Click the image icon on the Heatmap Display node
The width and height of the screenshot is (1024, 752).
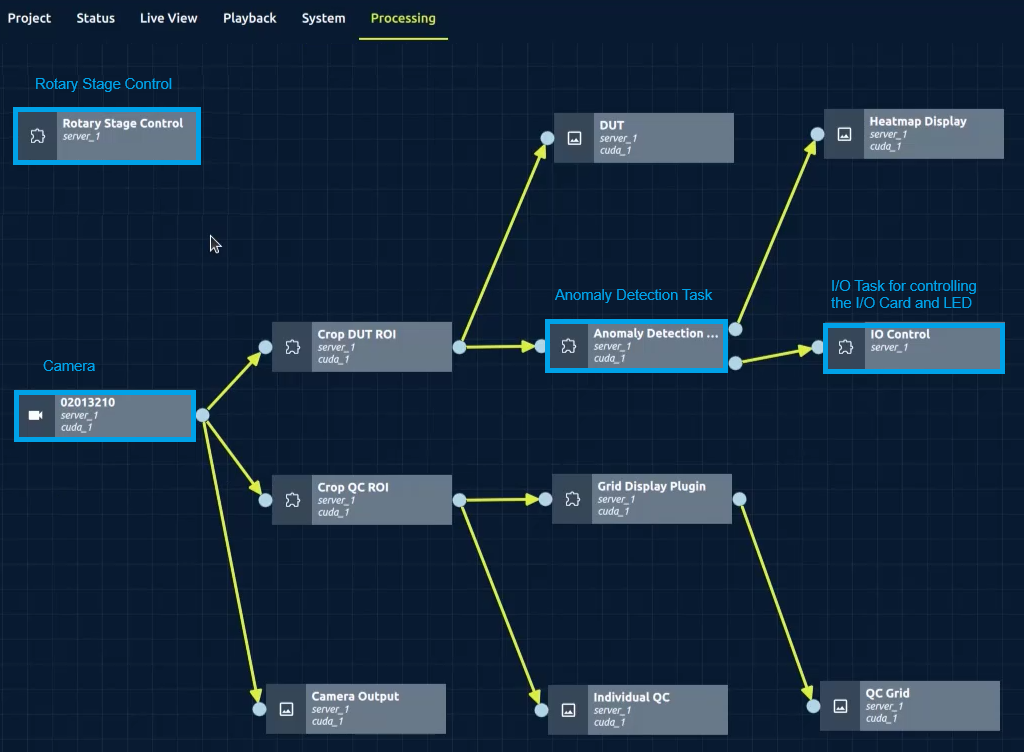click(x=843, y=133)
